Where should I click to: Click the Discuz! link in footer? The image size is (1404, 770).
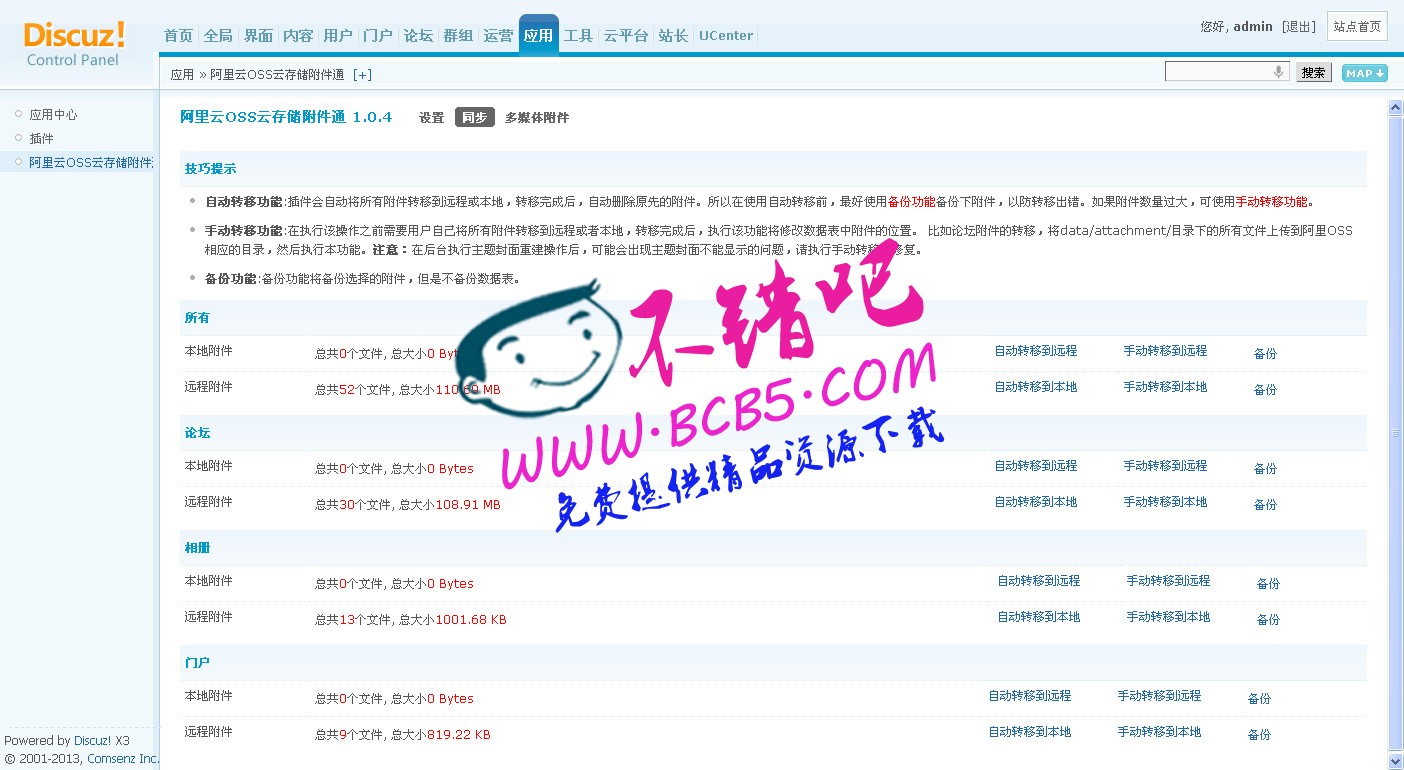(x=92, y=741)
